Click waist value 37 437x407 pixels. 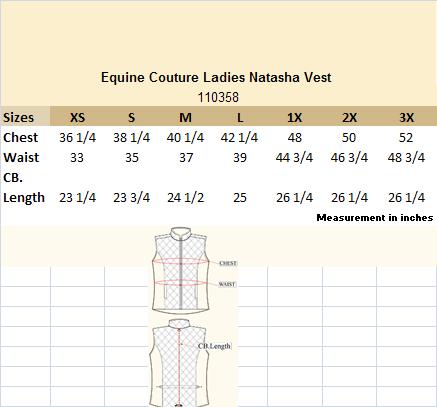[186, 157]
